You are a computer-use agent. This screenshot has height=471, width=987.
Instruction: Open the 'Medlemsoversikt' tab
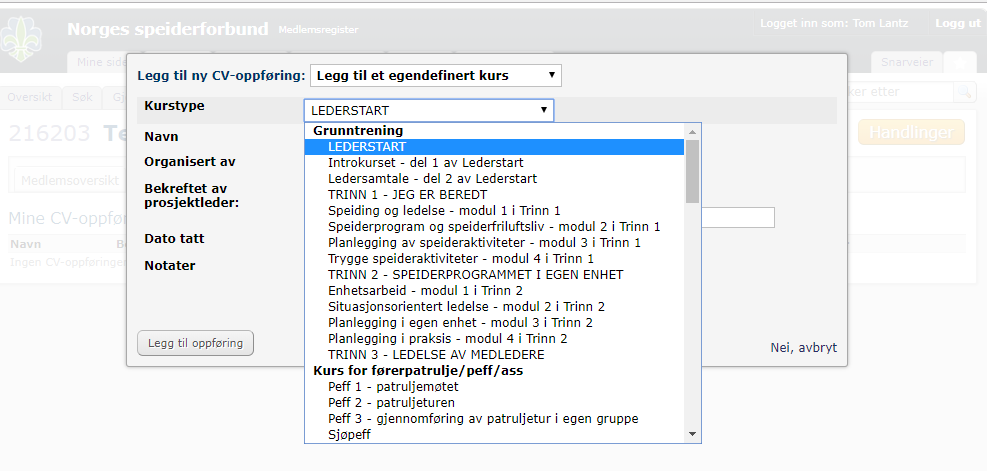point(70,180)
